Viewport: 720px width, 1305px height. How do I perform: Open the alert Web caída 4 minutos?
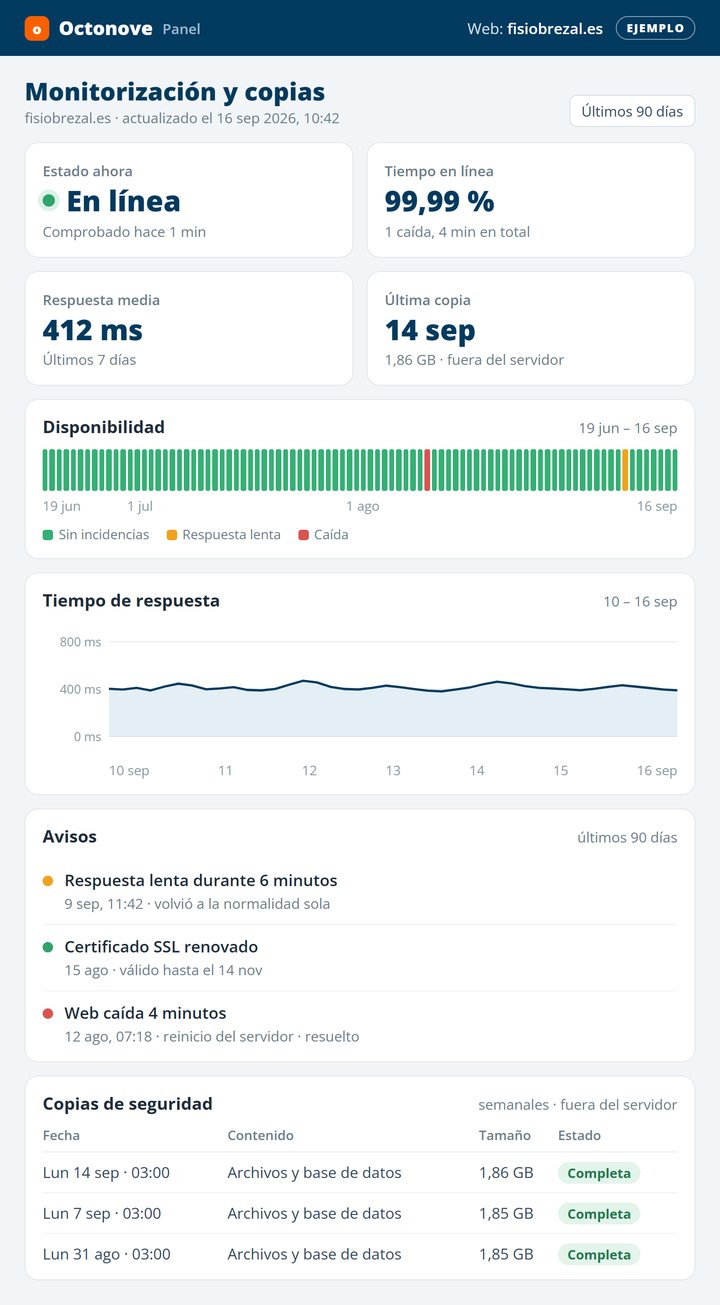(360, 1024)
